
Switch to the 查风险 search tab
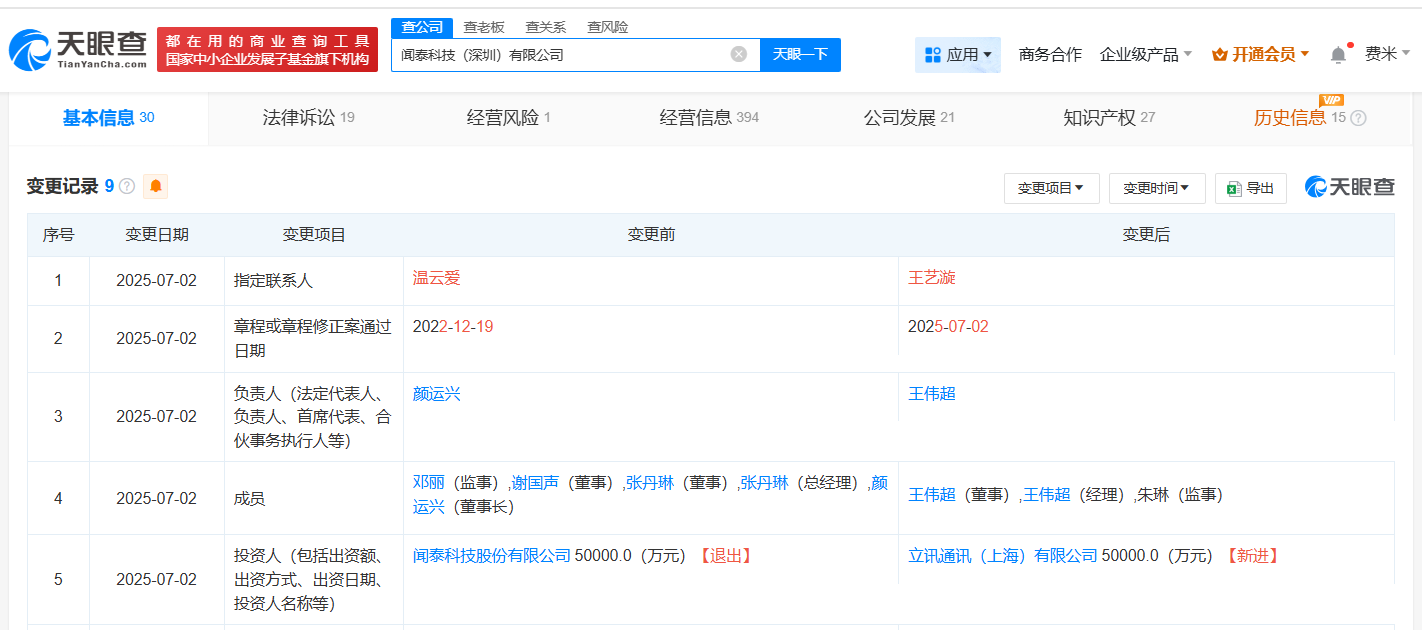coord(608,27)
